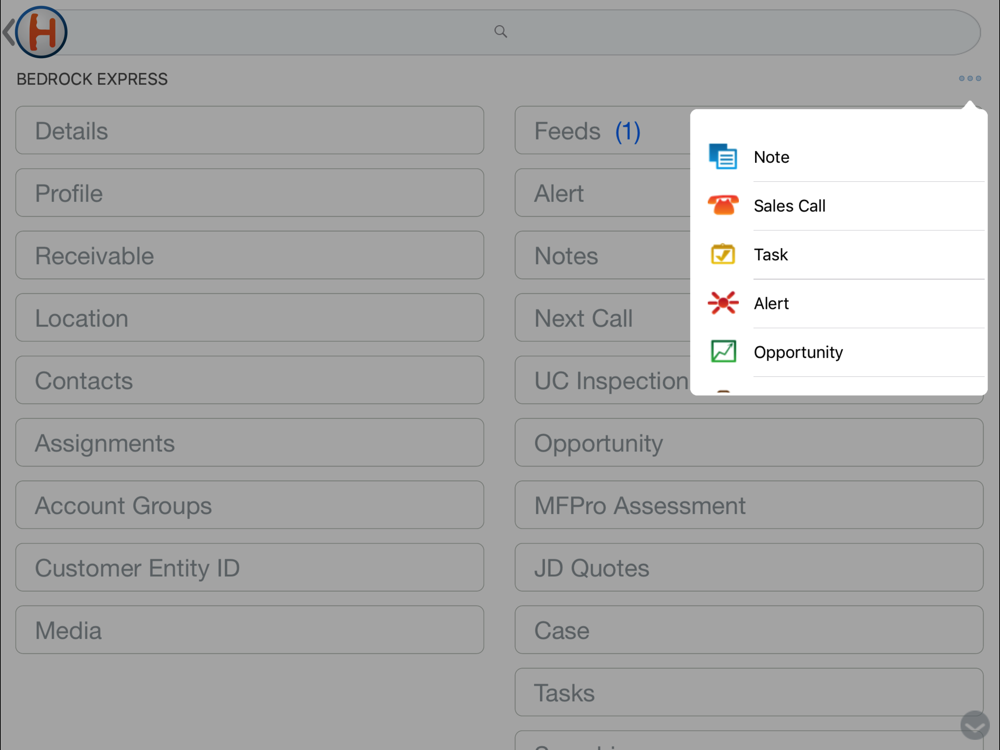Image resolution: width=1000 pixels, height=750 pixels.
Task: Tap the orange Sales Call phone icon
Action: [723, 206]
